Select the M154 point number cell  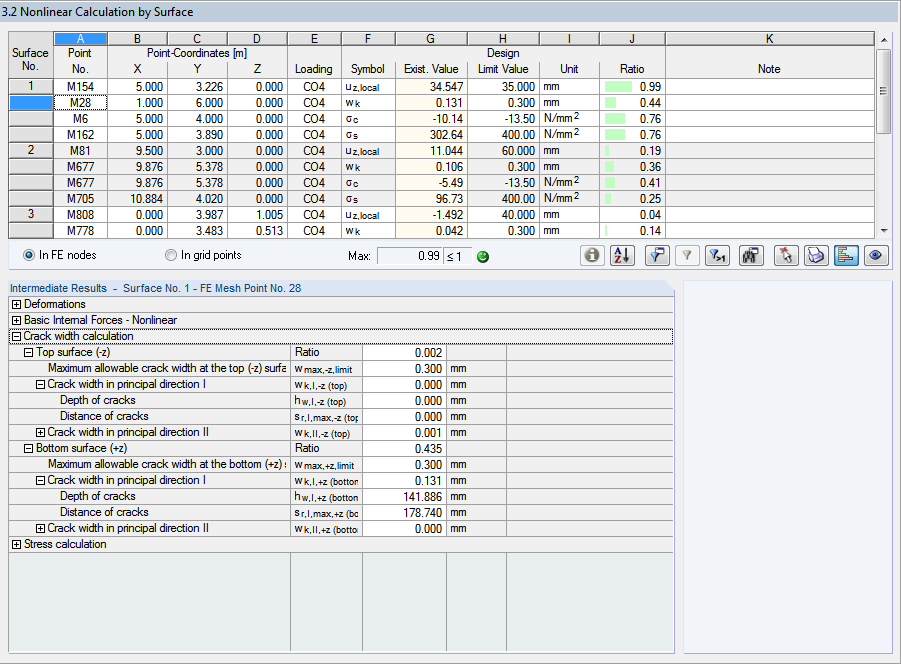click(80, 86)
